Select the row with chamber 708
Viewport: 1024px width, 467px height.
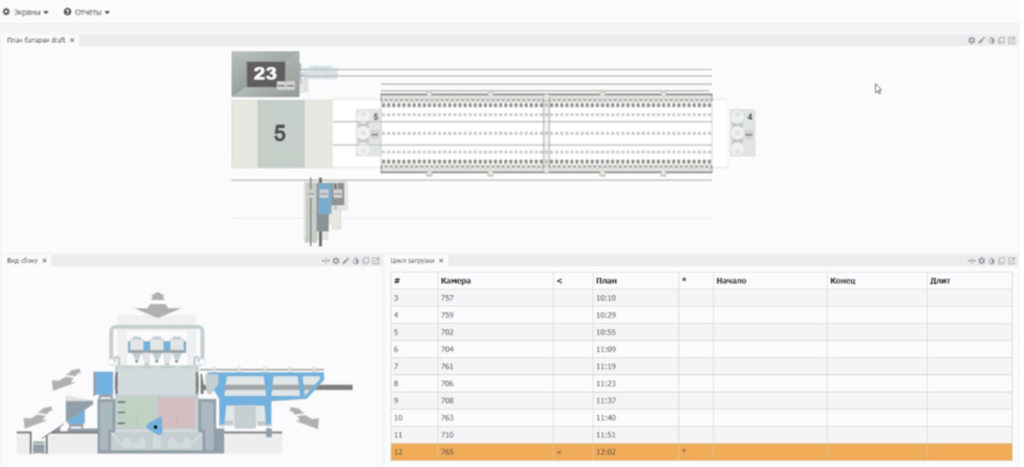tap(701, 400)
